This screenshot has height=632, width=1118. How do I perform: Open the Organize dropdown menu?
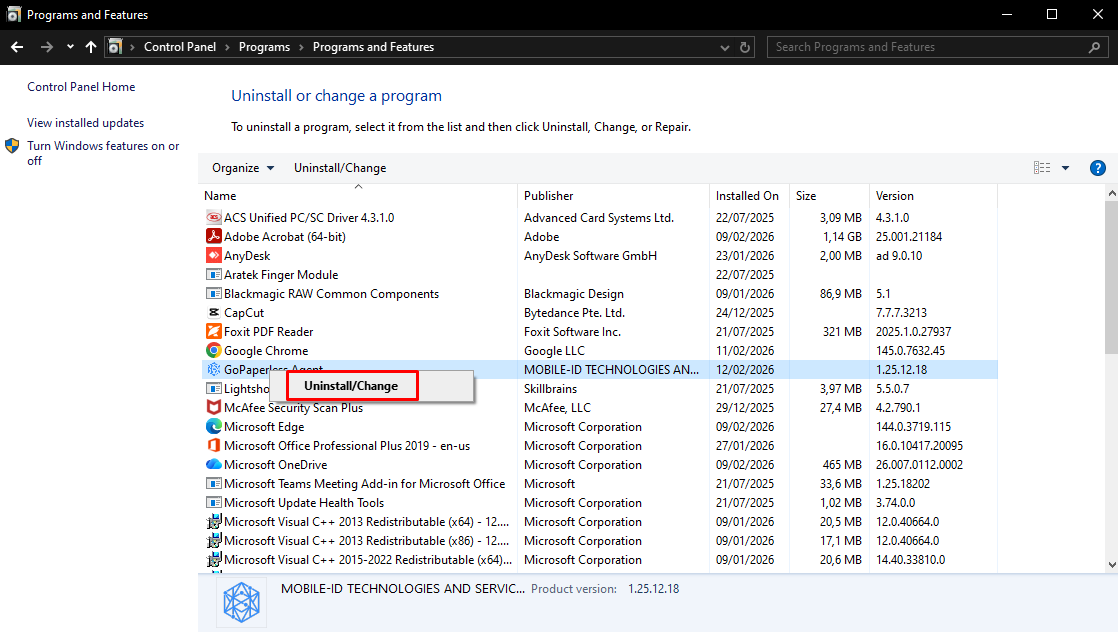(243, 168)
